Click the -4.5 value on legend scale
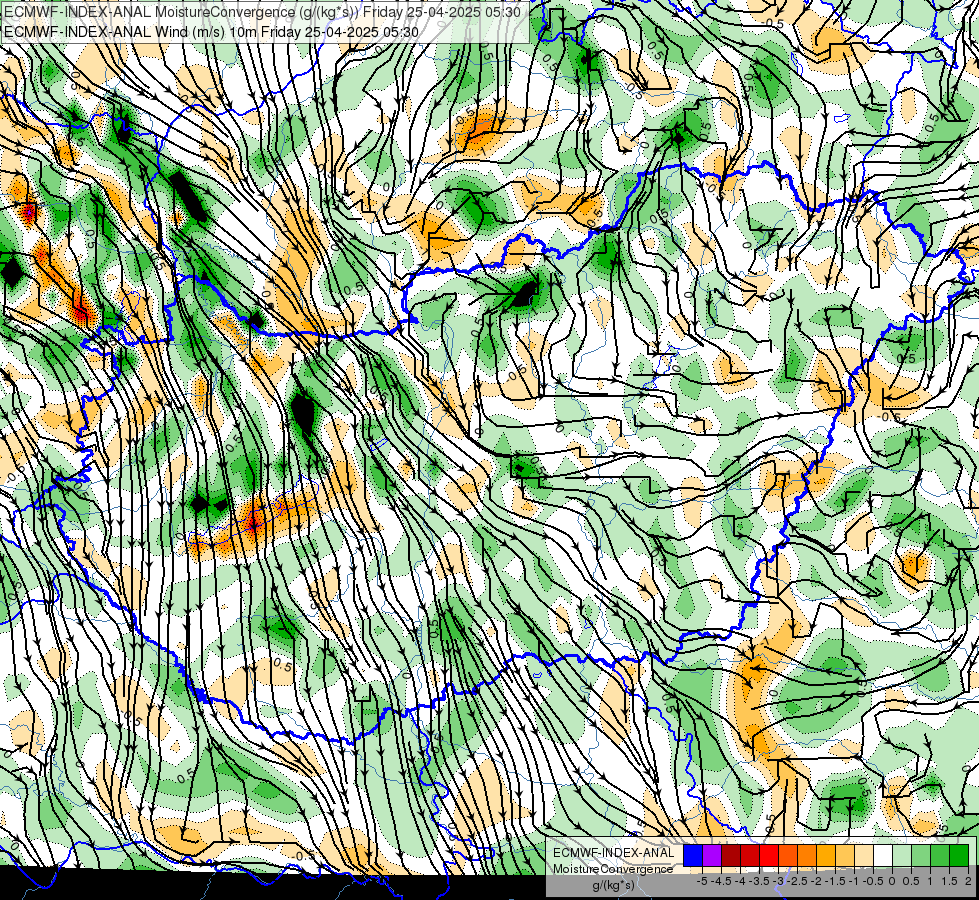This screenshot has width=979, height=900. point(721,881)
